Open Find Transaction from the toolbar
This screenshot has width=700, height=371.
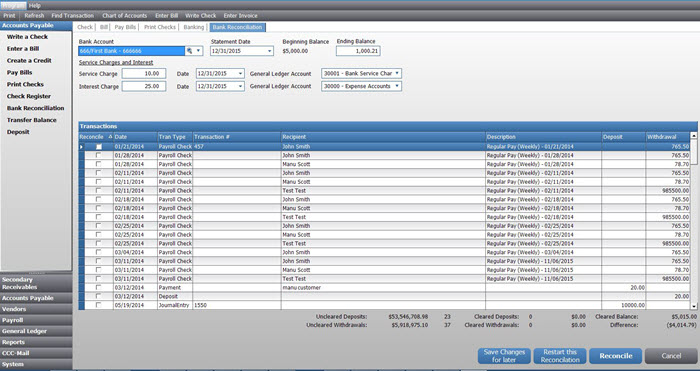tap(72, 16)
